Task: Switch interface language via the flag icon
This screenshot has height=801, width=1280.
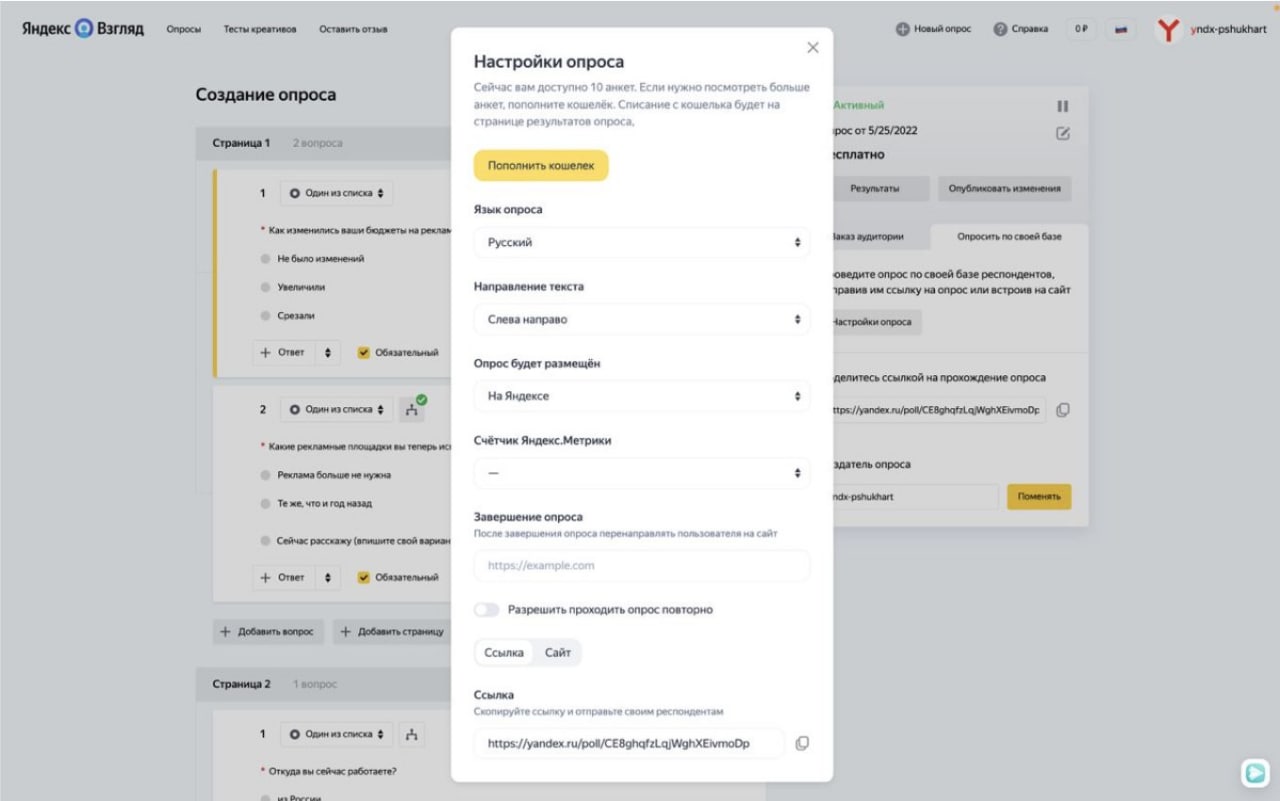Action: 1121,30
